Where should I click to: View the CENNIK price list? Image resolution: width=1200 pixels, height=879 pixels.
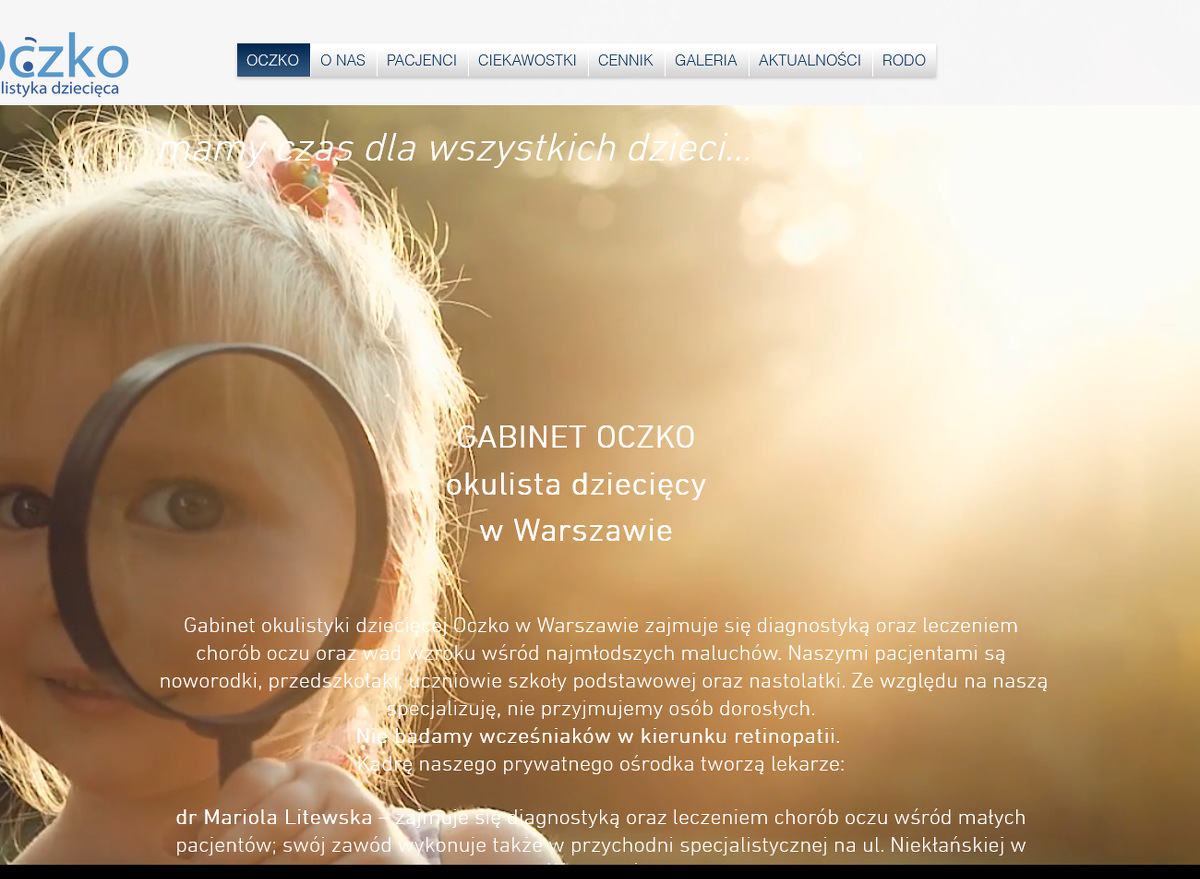coord(626,60)
